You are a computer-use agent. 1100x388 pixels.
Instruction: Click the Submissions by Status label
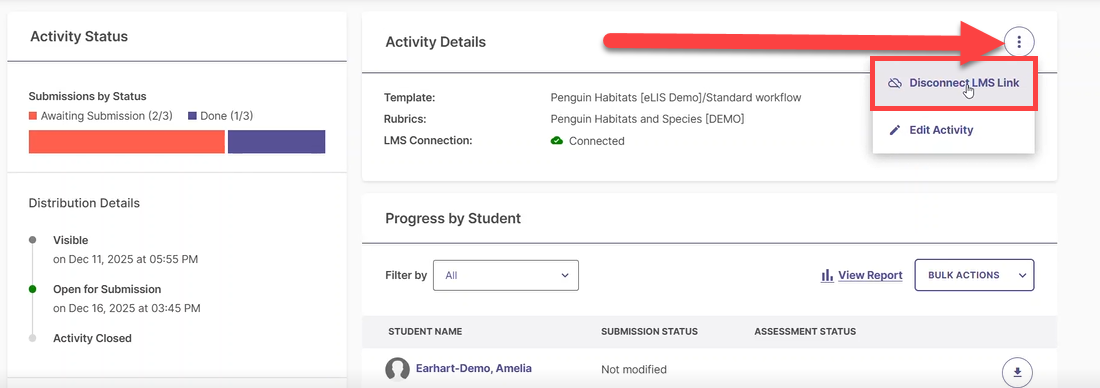tap(88, 96)
